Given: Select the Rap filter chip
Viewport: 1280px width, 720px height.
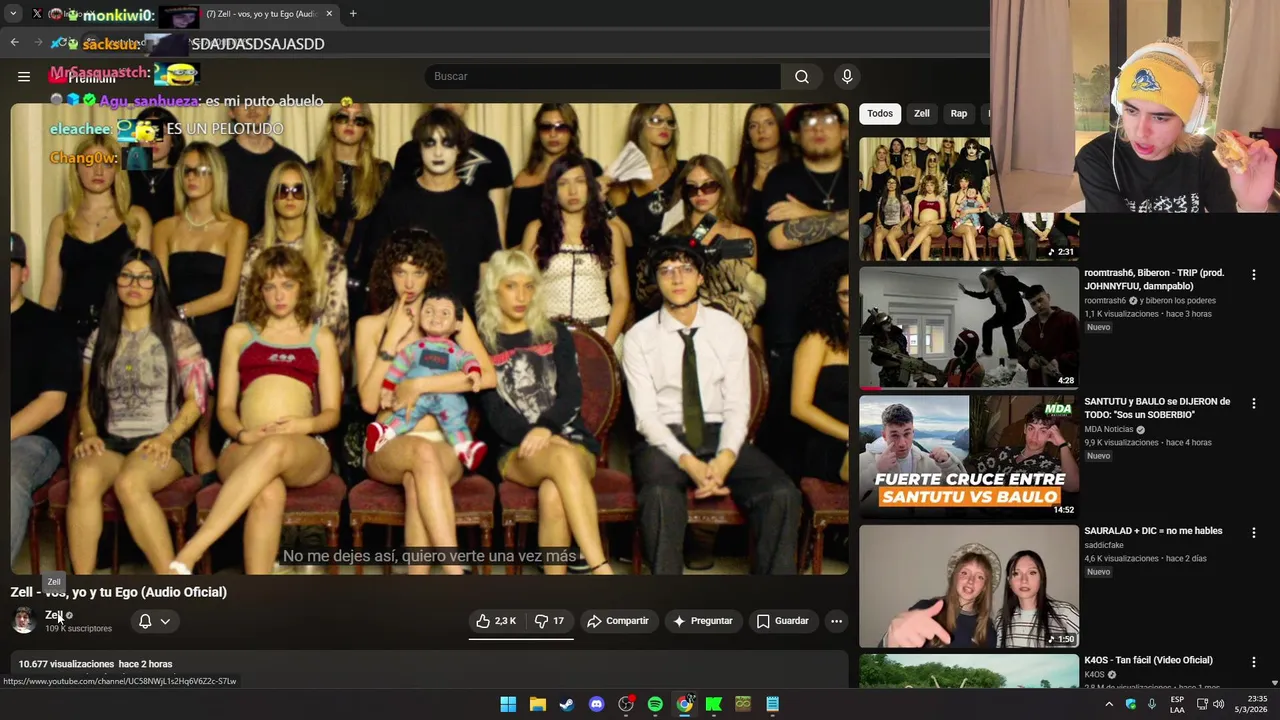Looking at the screenshot, I should 959,113.
